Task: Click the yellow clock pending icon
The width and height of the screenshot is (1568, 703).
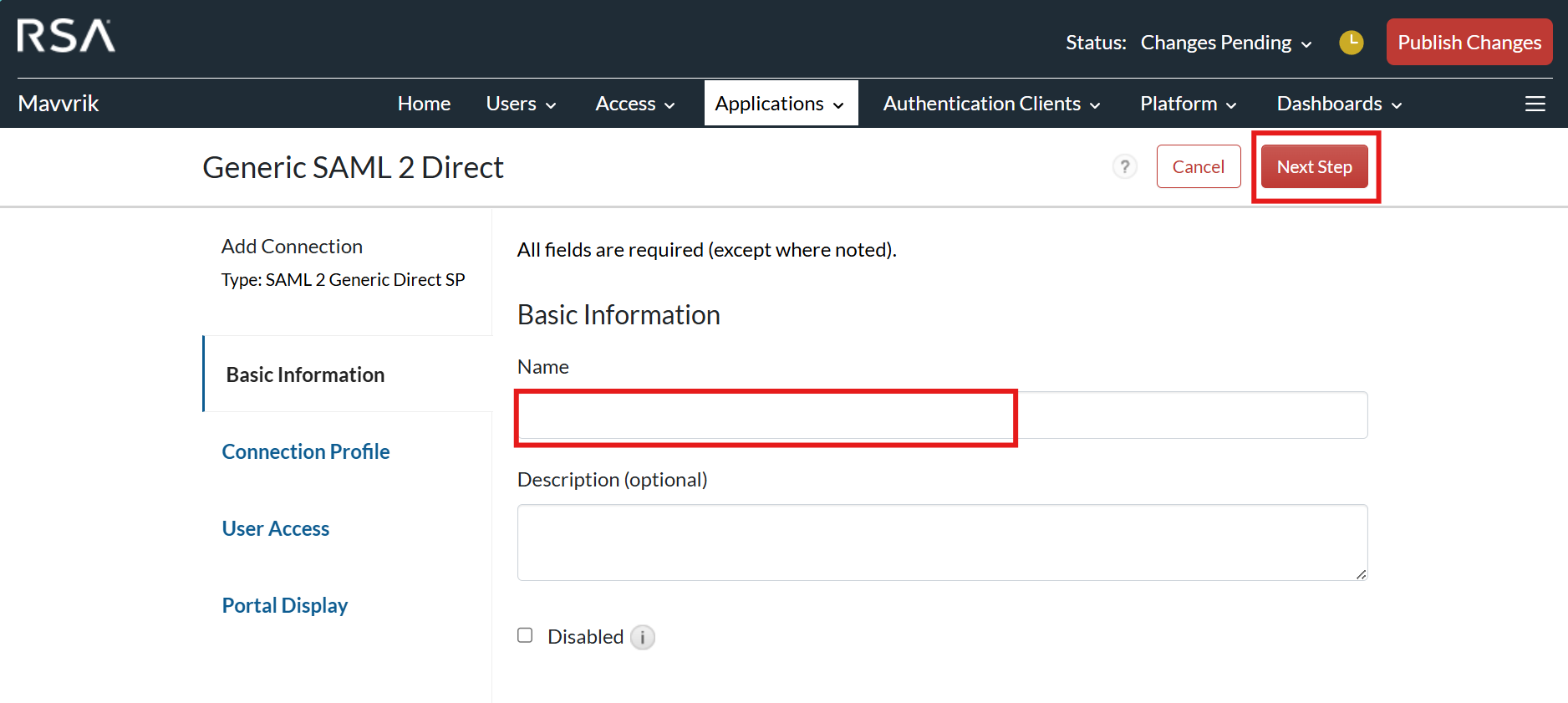Action: pyautogui.click(x=1351, y=43)
